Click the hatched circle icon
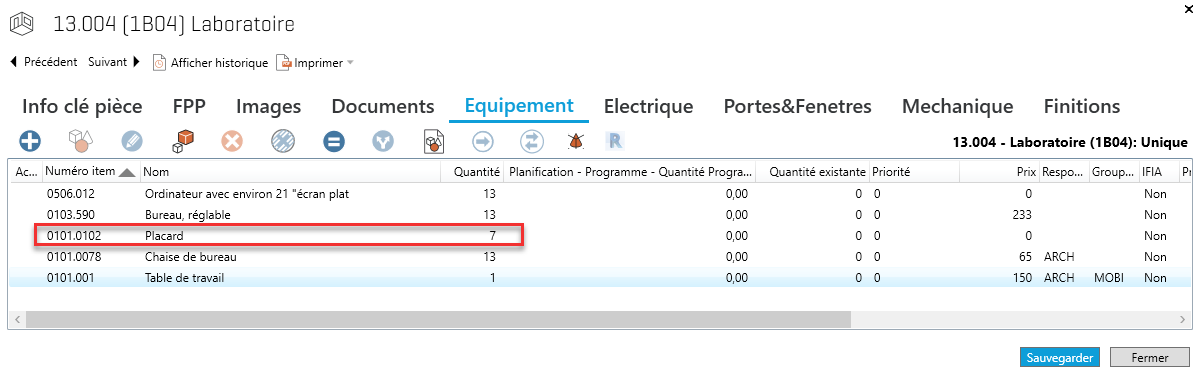Viewport: 1200px width, 377px height. click(x=283, y=142)
